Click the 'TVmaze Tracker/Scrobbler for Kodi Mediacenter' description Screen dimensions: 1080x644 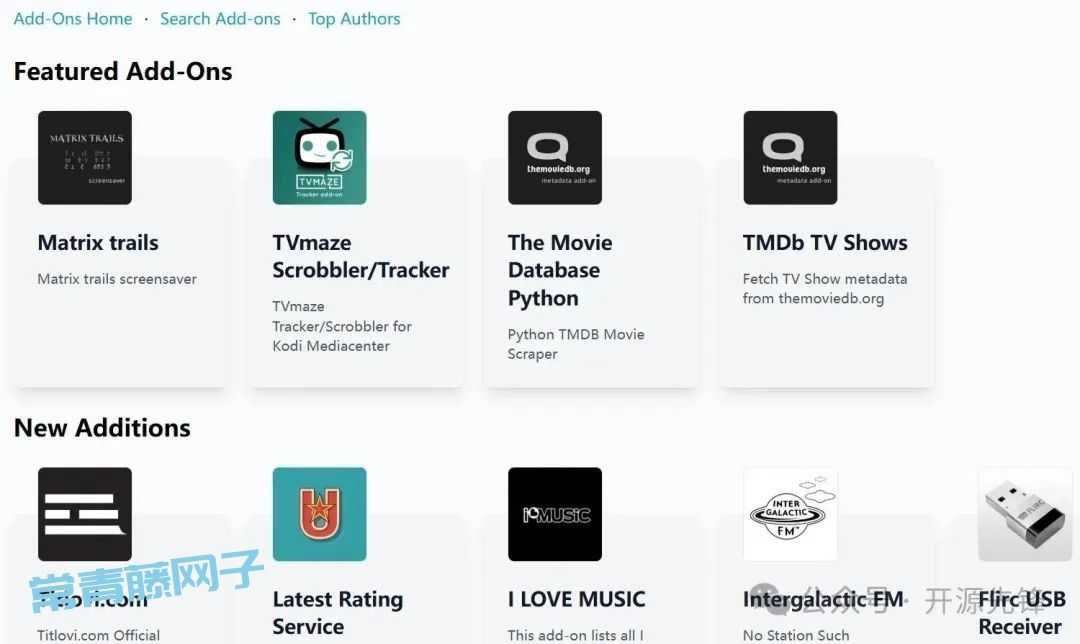(x=342, y=326)
